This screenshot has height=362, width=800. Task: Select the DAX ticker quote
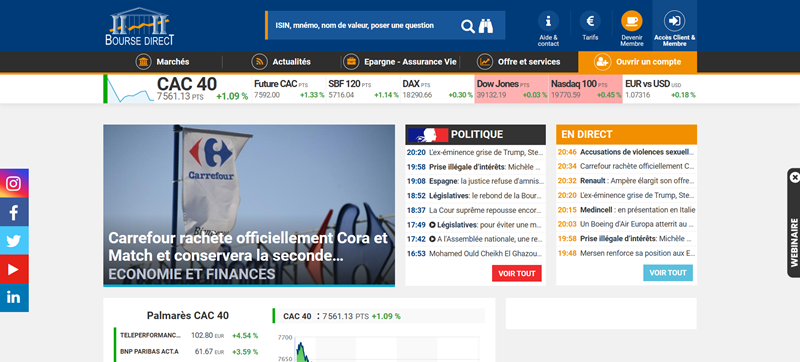pos(437,89)
